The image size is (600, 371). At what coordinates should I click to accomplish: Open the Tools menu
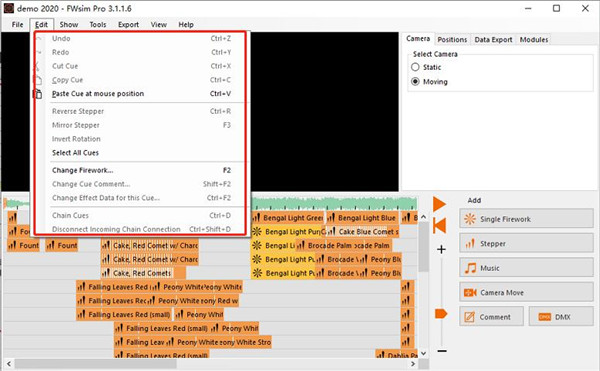(98, 24)
